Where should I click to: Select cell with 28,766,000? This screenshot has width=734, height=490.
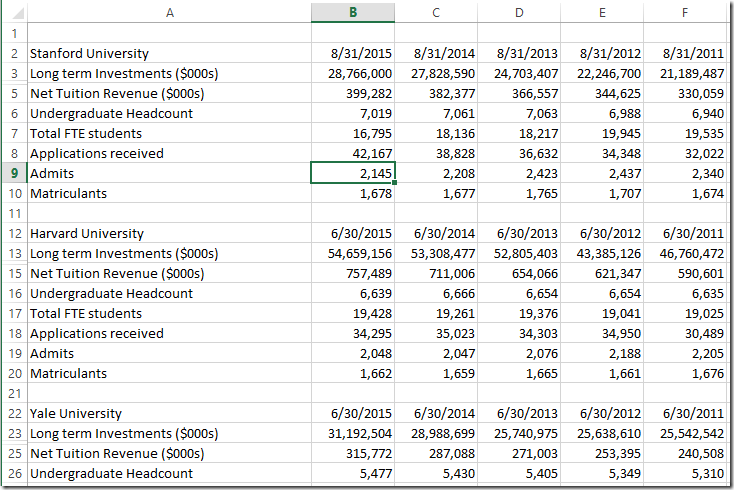coord(353,73)
